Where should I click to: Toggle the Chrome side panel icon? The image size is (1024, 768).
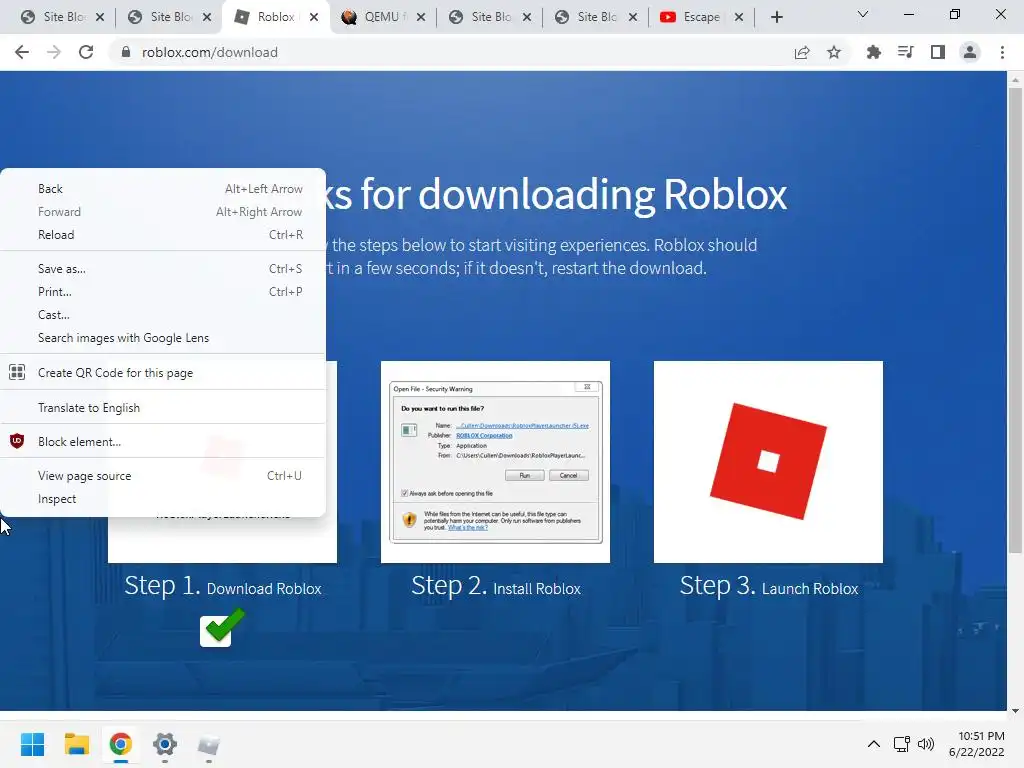(x=938, y=52)
